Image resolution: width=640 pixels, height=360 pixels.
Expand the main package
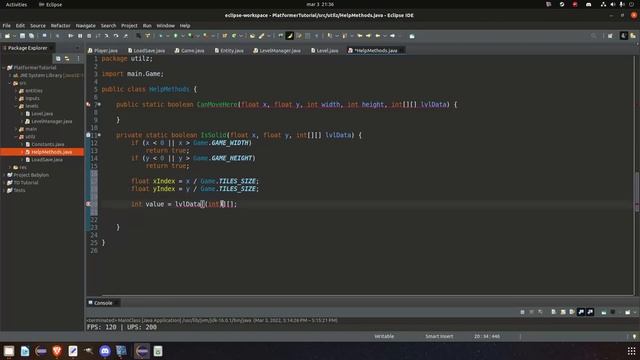(16, 129)
